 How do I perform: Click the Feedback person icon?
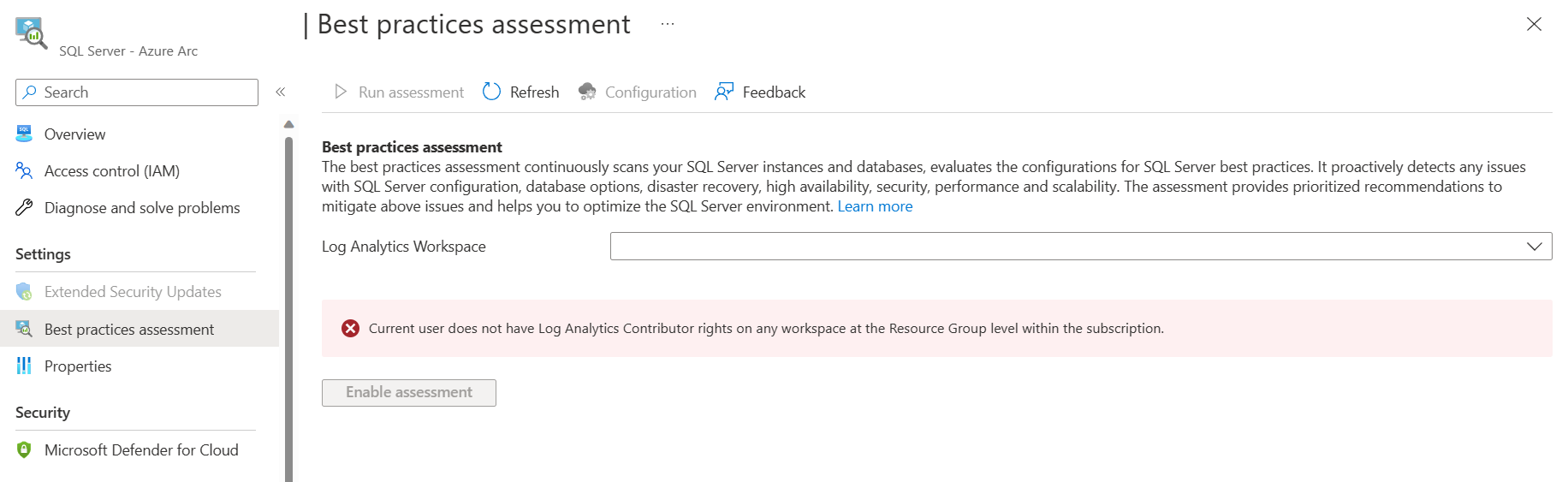[x=724, y=92]
